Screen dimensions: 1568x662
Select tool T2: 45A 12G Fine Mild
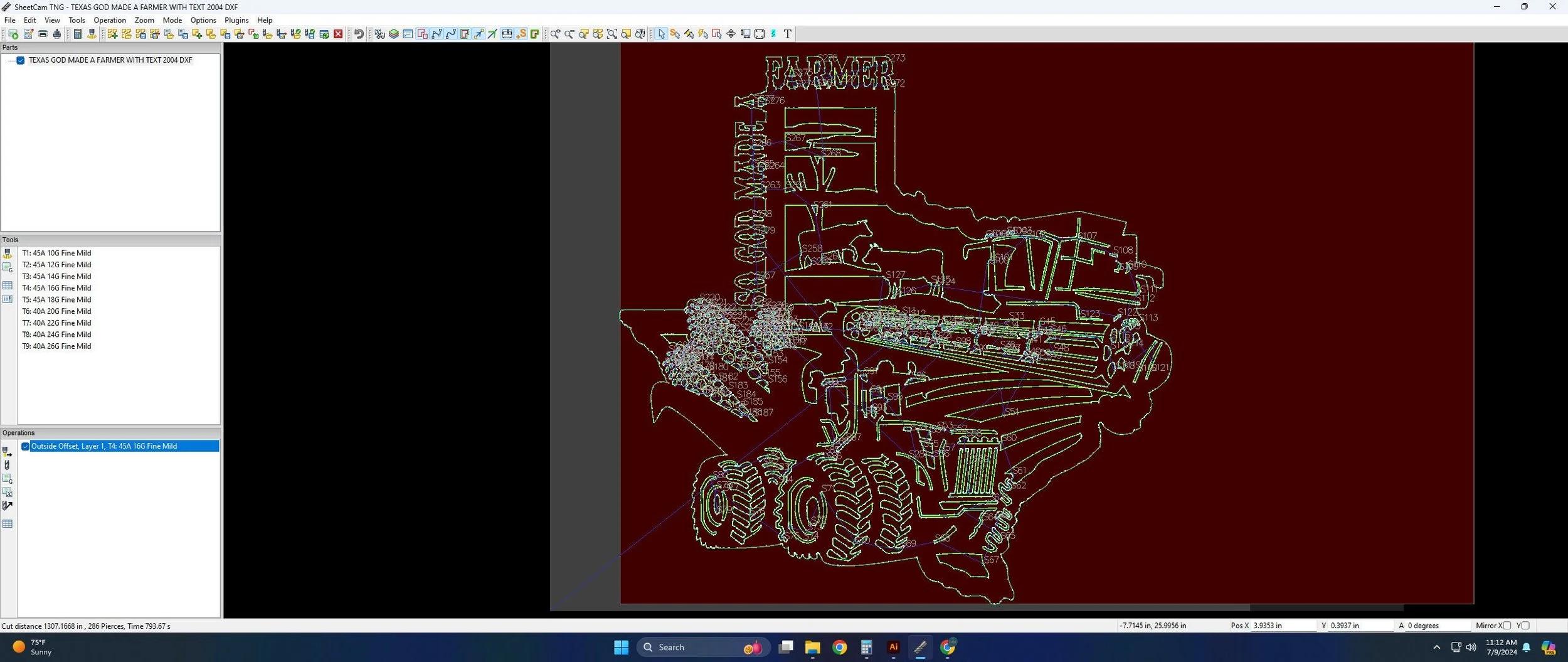(56, 265)
